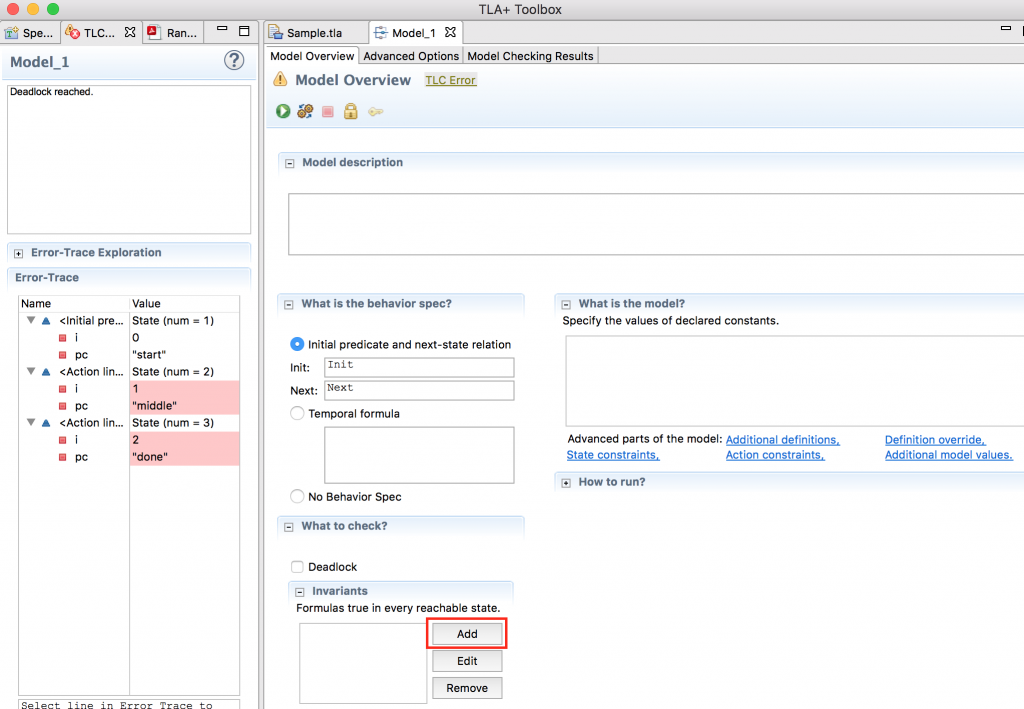The height and width of the screenshot is (709, 1024).
Task: Click the Next input field
Action: [419, 390]
